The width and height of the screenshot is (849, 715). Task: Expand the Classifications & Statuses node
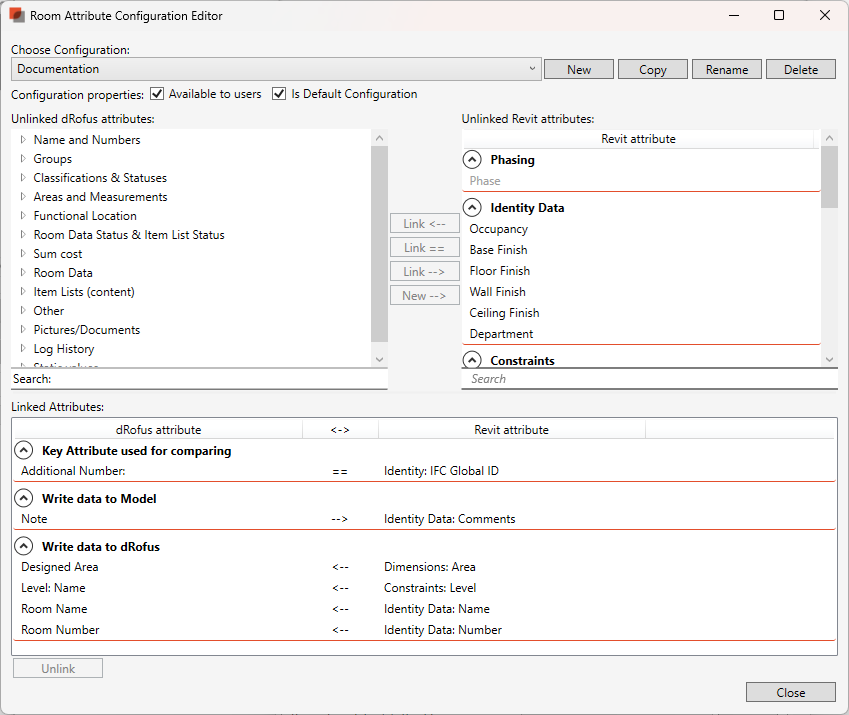(23, 178)
